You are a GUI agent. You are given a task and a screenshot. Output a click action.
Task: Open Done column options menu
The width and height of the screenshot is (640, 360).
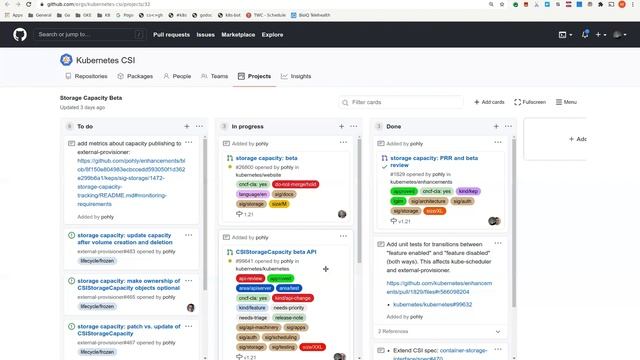[x=508, y=127]
